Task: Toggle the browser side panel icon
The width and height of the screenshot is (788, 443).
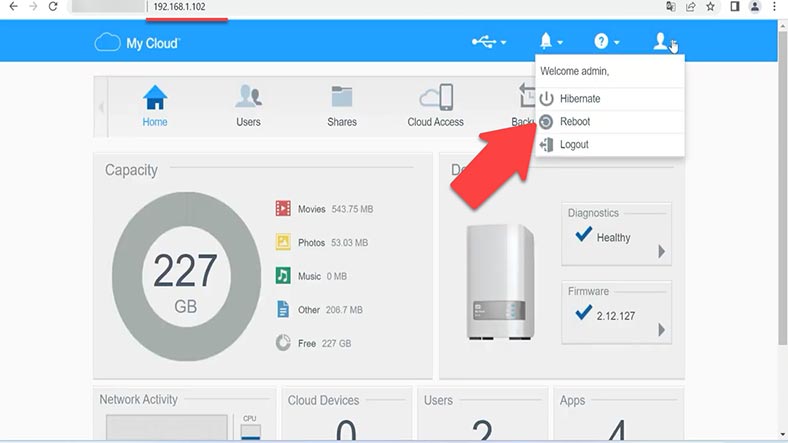Action: point(735,7)
